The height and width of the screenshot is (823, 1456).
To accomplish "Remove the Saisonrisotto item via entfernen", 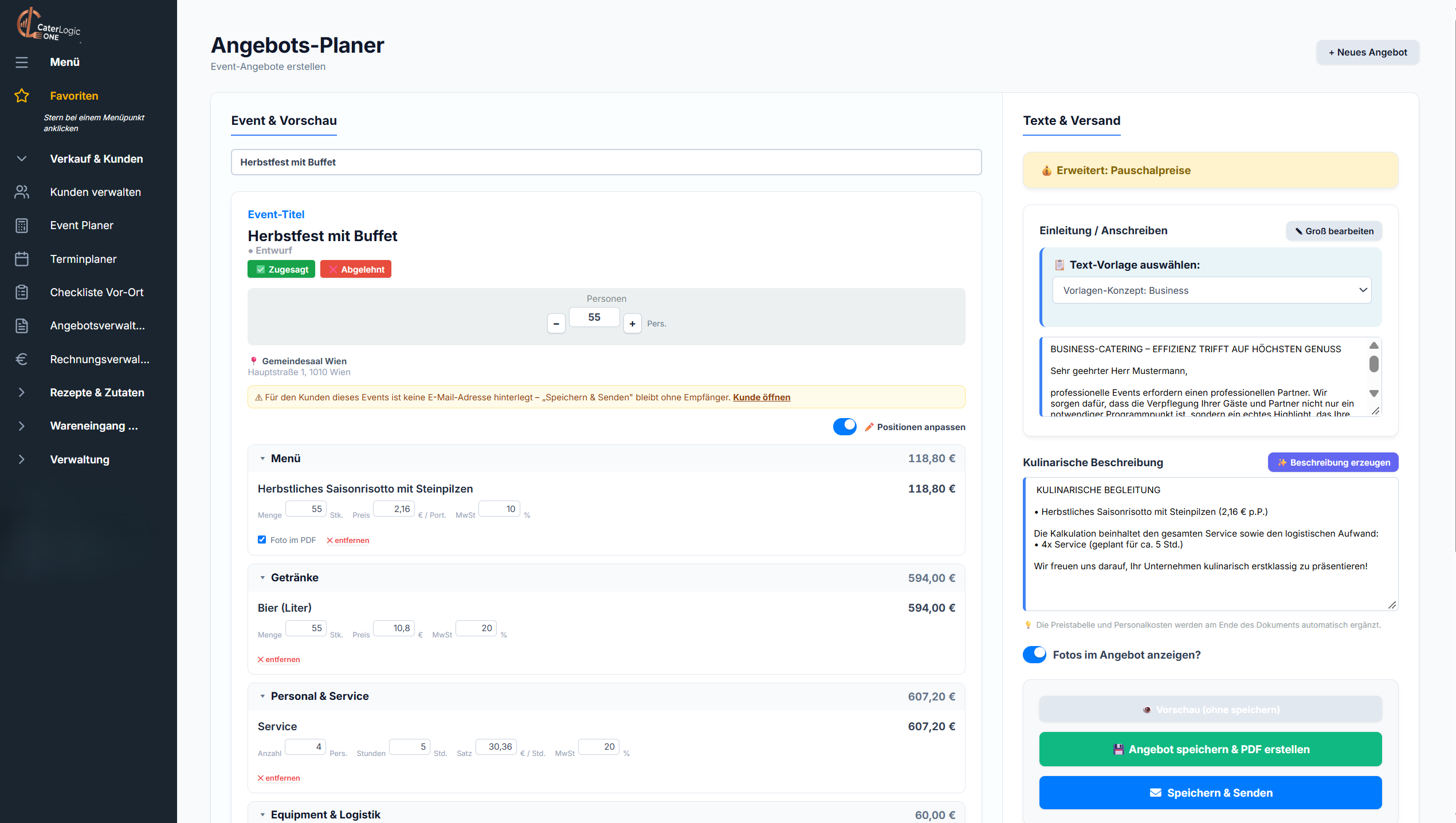I will (x=348, y=540).
